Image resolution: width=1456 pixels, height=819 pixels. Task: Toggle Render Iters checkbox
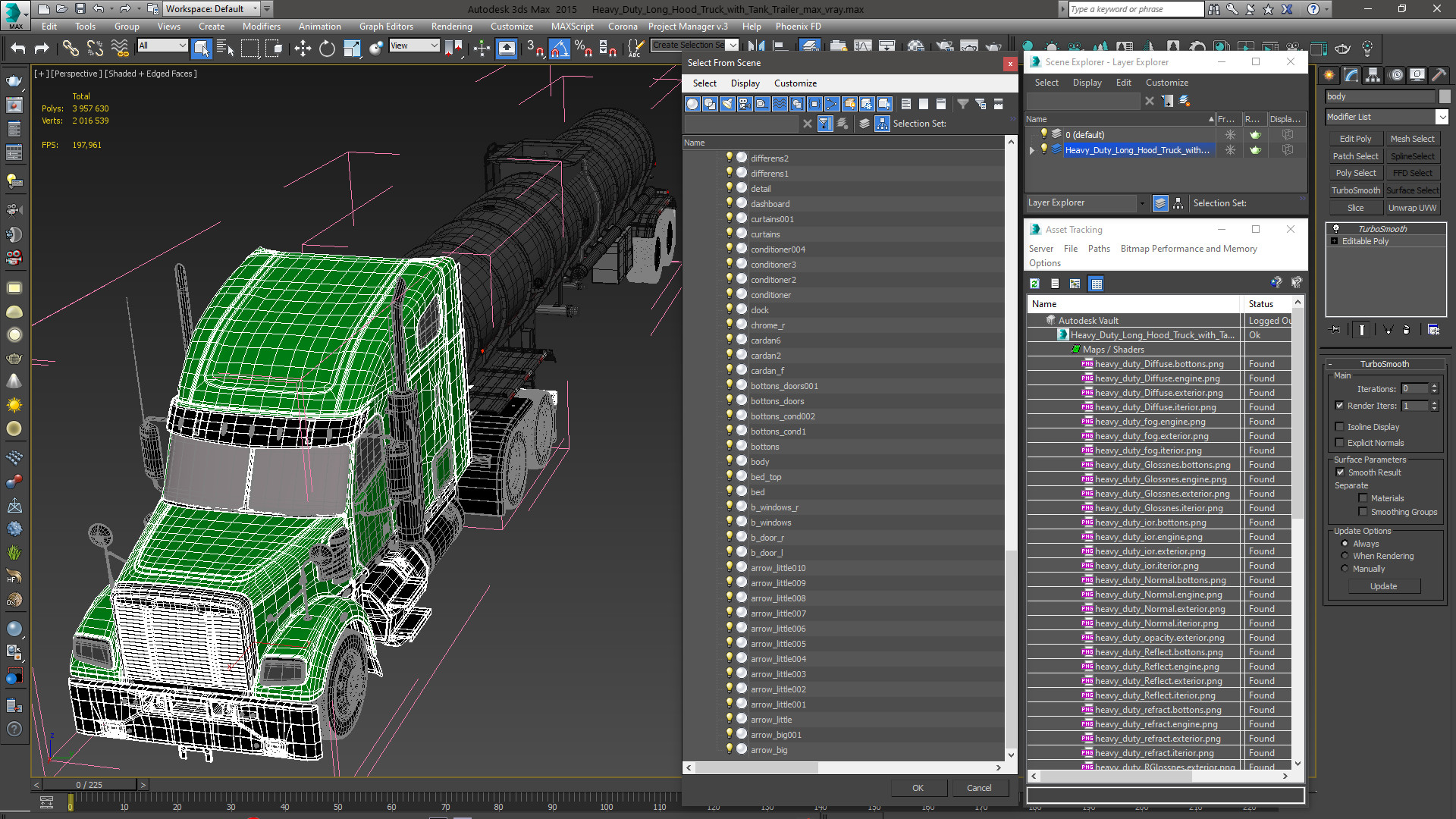point(1339,406)
